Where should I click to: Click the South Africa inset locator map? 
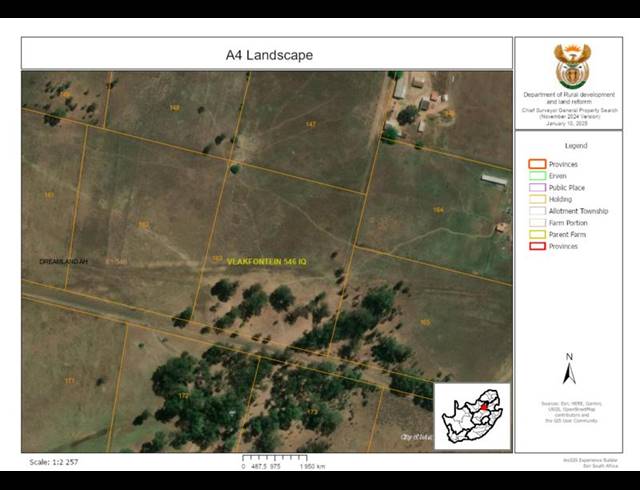(472, 416)
